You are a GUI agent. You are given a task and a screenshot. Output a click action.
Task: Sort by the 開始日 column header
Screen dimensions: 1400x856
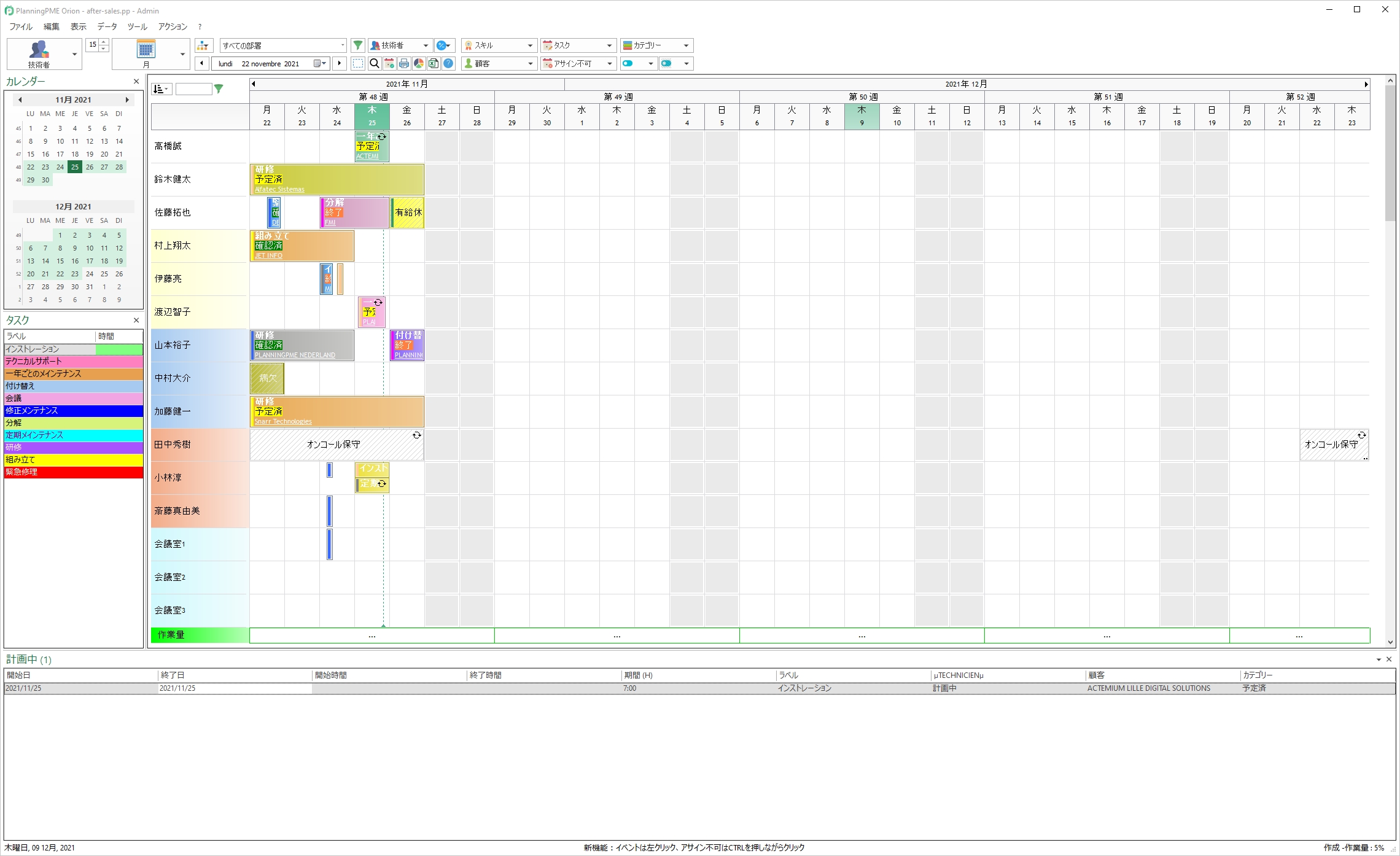[80, 675]
